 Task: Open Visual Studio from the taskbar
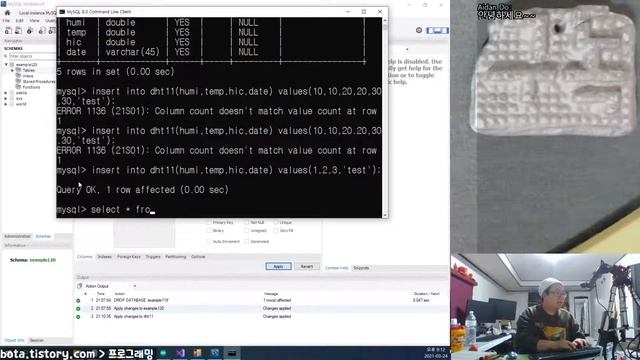click(180, 353)
